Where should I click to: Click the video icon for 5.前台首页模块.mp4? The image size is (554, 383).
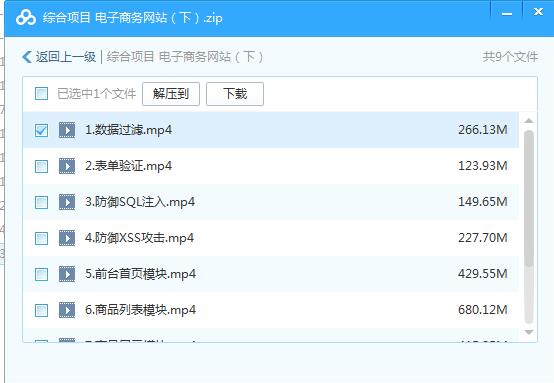67,274
